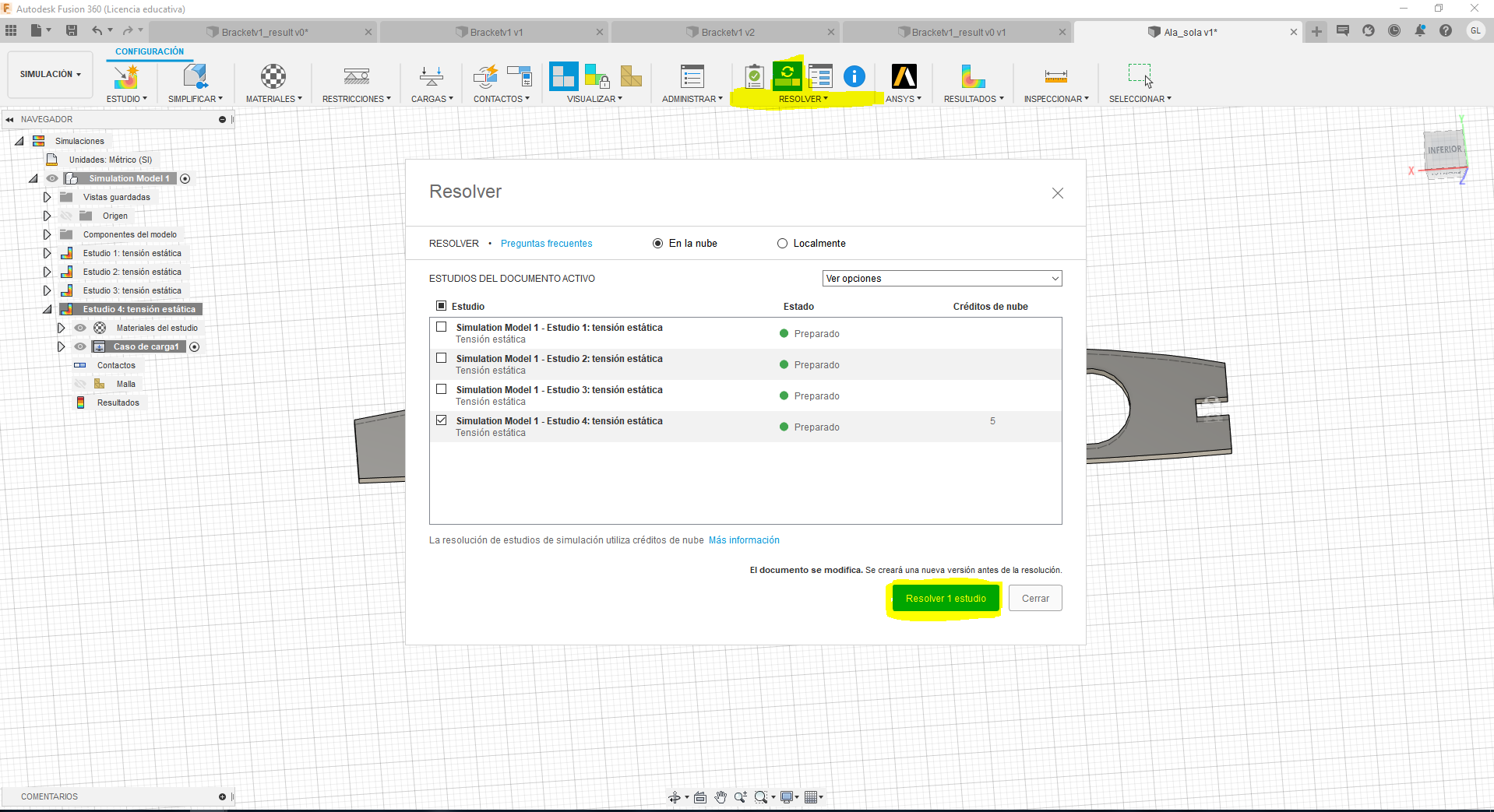The width and height of the screenshot is (1494, 812).
Task: Open the SIMULACIÓN workspace dropdown
Action: (51, 74)
